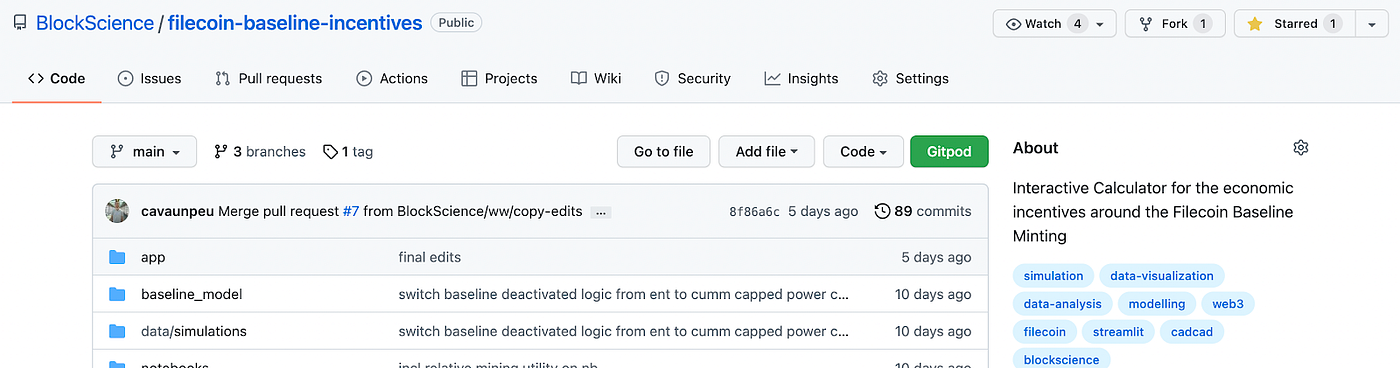1400x368 pixels.
Task: Click the About heading text
Action: (1035, 148)
